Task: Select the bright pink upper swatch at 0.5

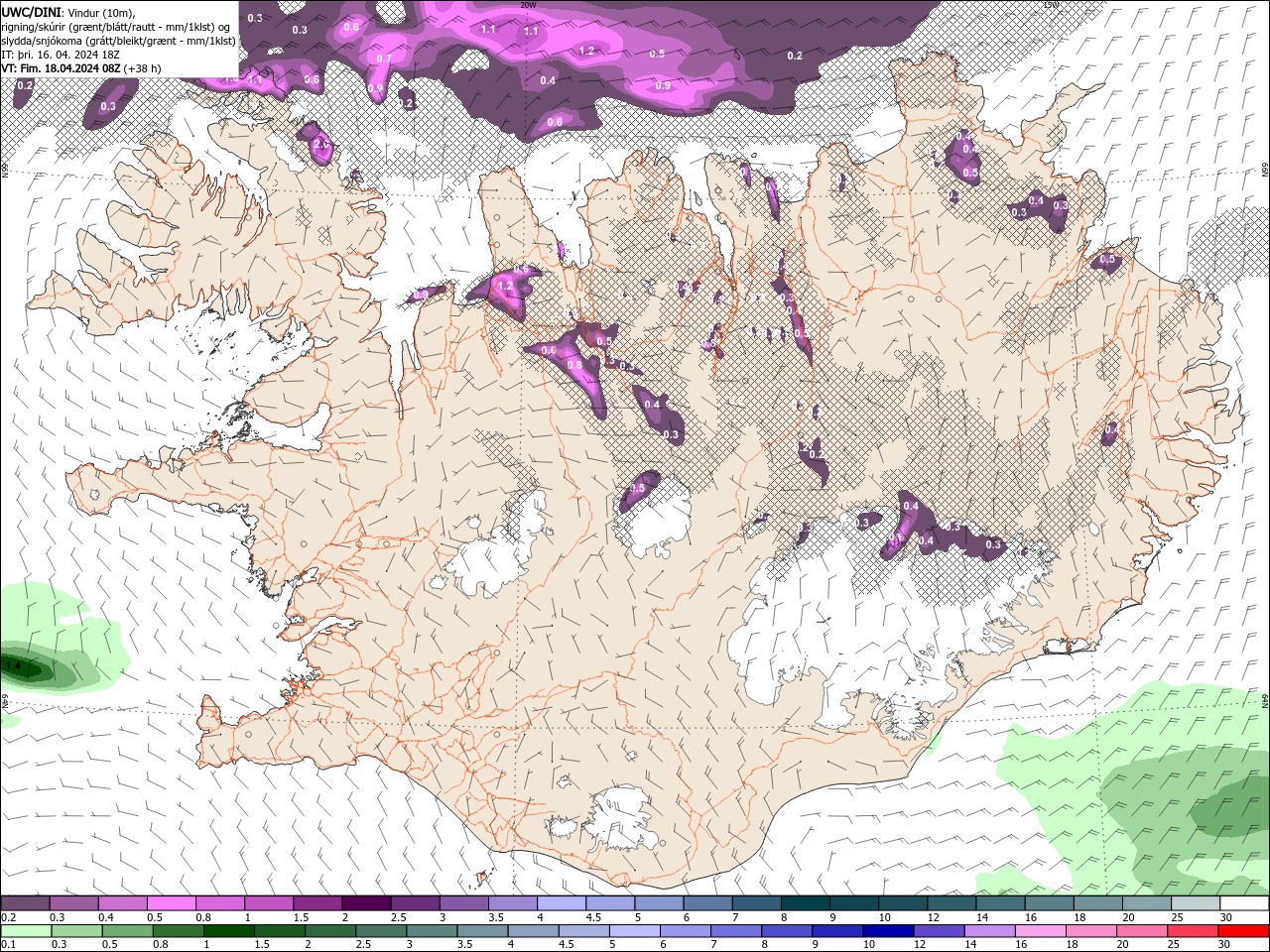Action: click(x=171, y=903)
